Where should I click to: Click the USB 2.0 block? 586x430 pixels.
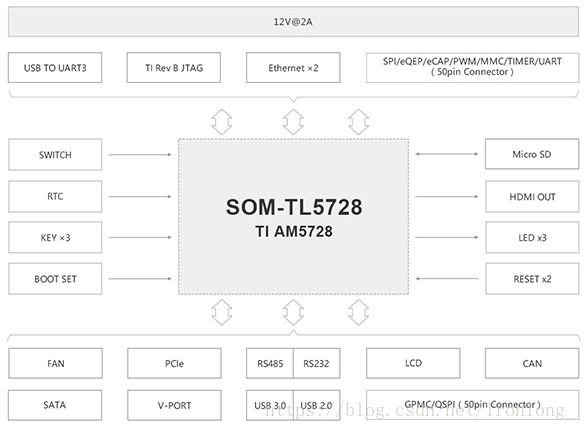coord(317,405)
